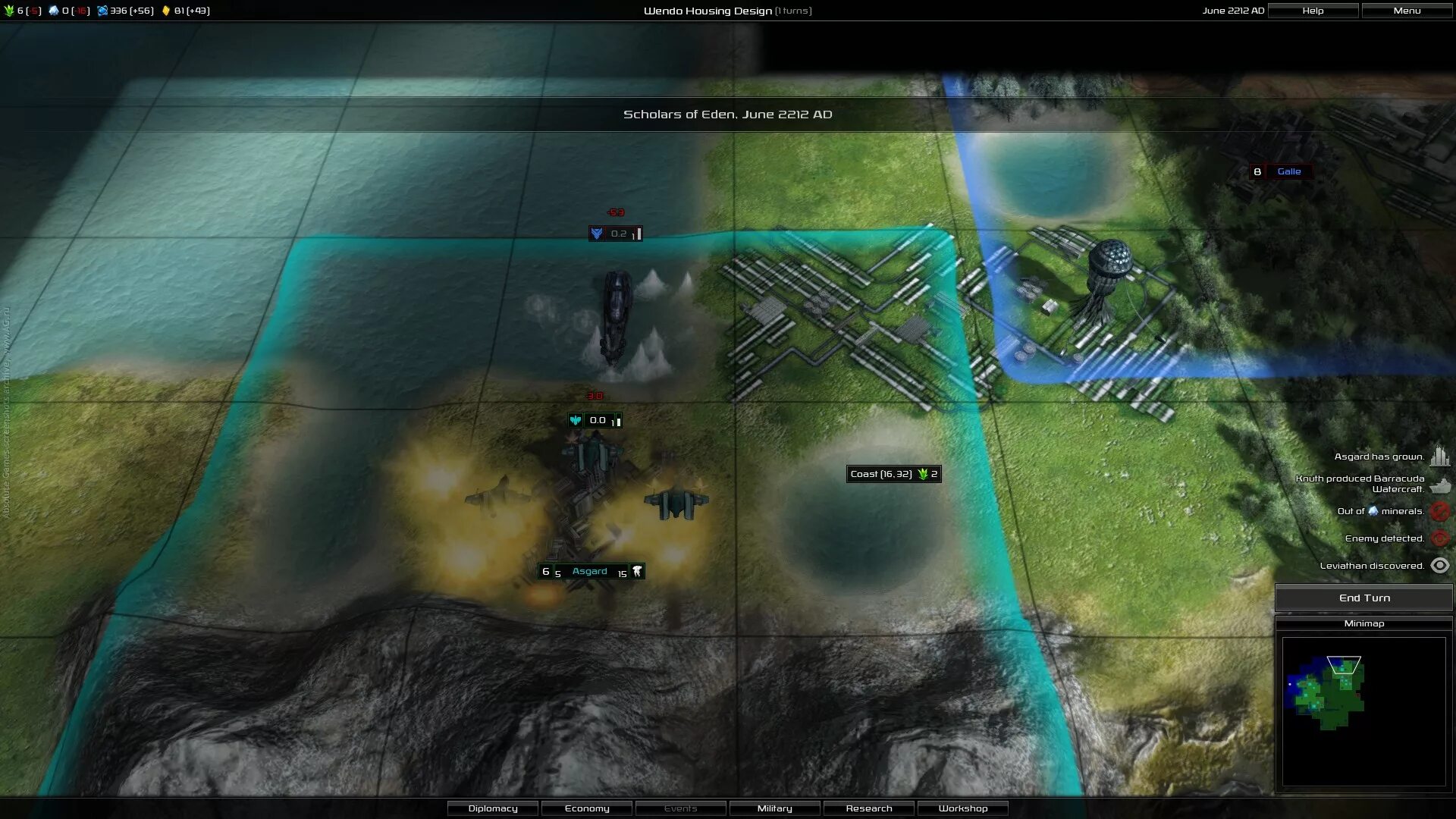Click the Workshop panel icon
This screenshot has height=819, width=1456.
[x=963, y=808]
